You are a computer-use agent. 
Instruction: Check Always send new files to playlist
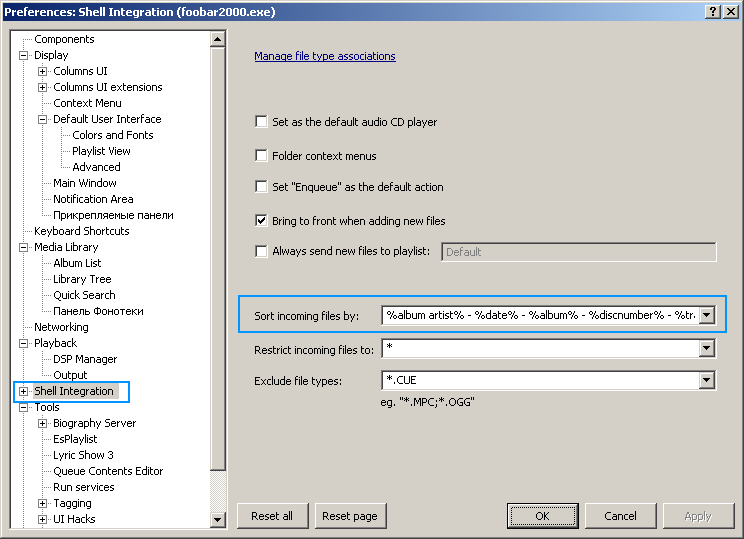[261, 251]
